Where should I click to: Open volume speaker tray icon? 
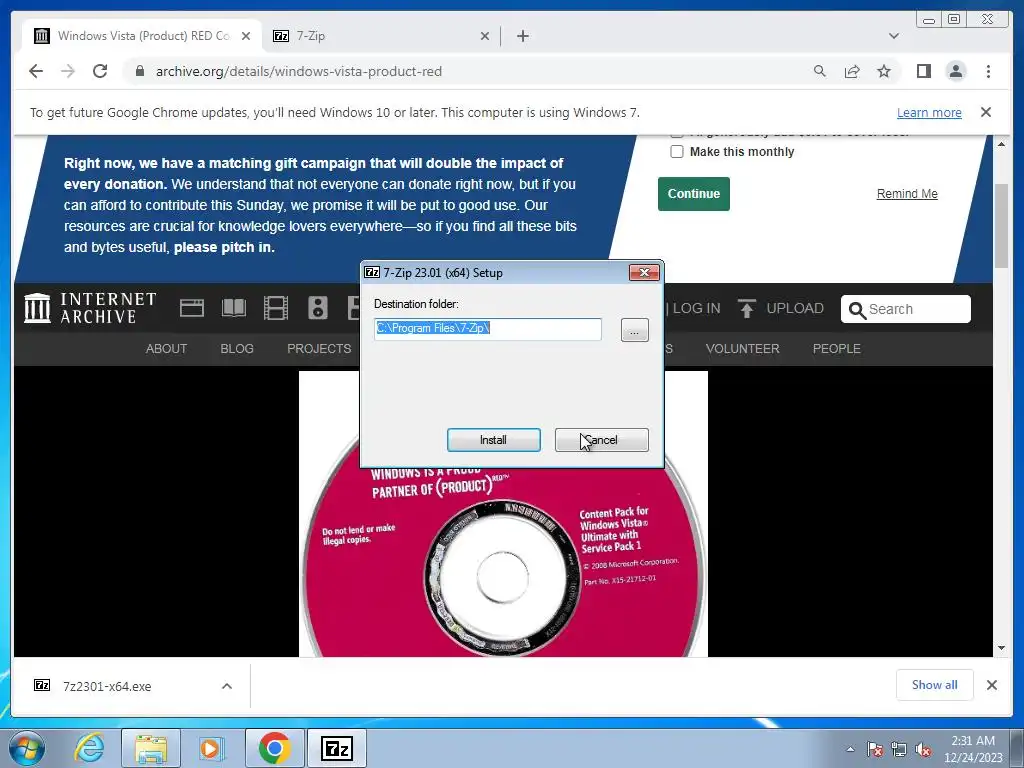pos(923,749)
